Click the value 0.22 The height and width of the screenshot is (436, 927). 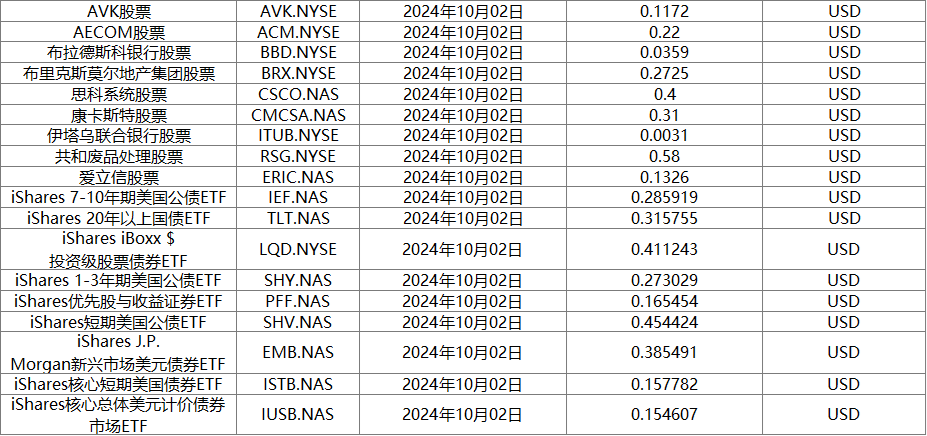click(665, 32)
